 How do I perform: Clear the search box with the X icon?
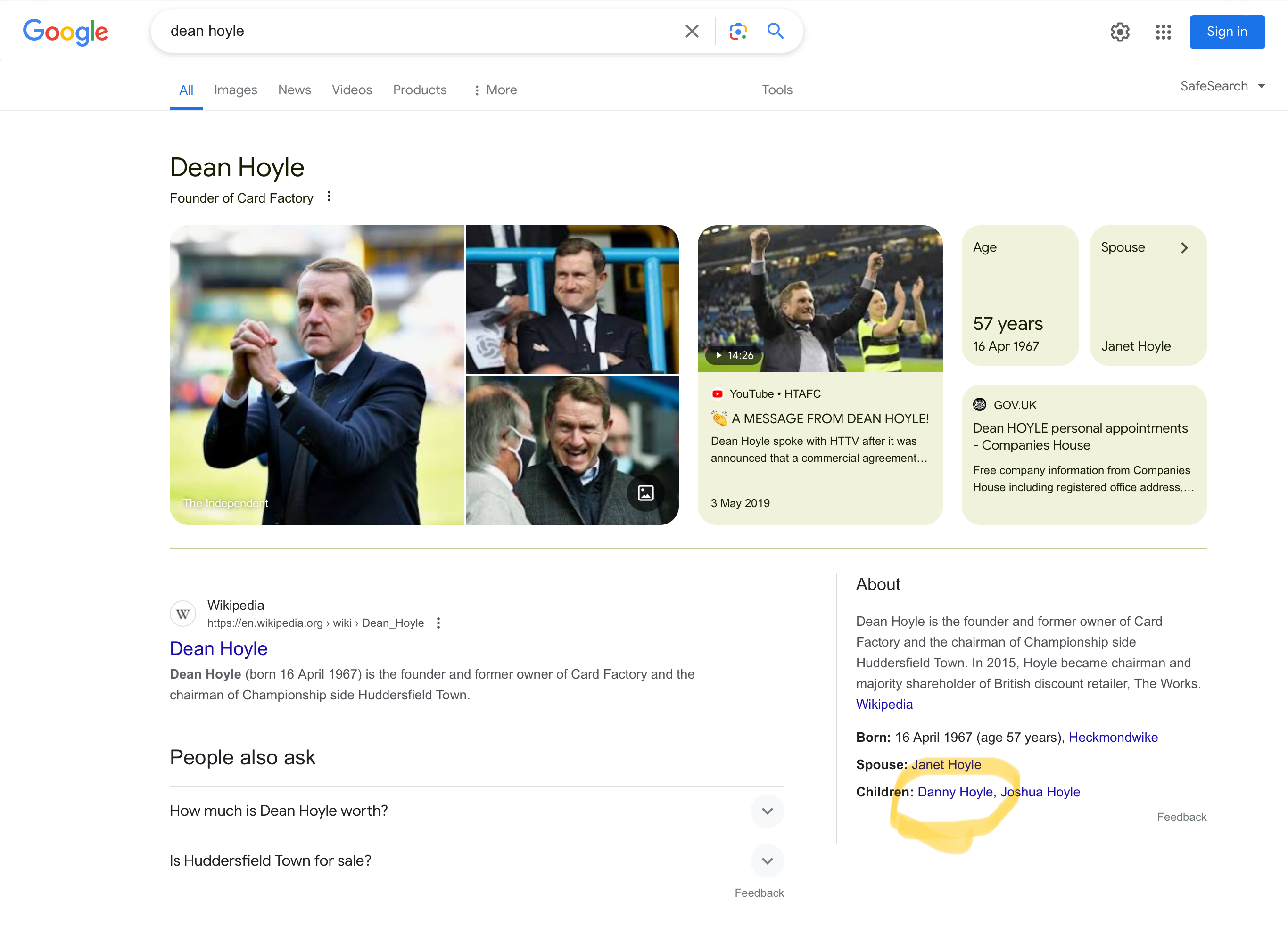tap(691, 31)
